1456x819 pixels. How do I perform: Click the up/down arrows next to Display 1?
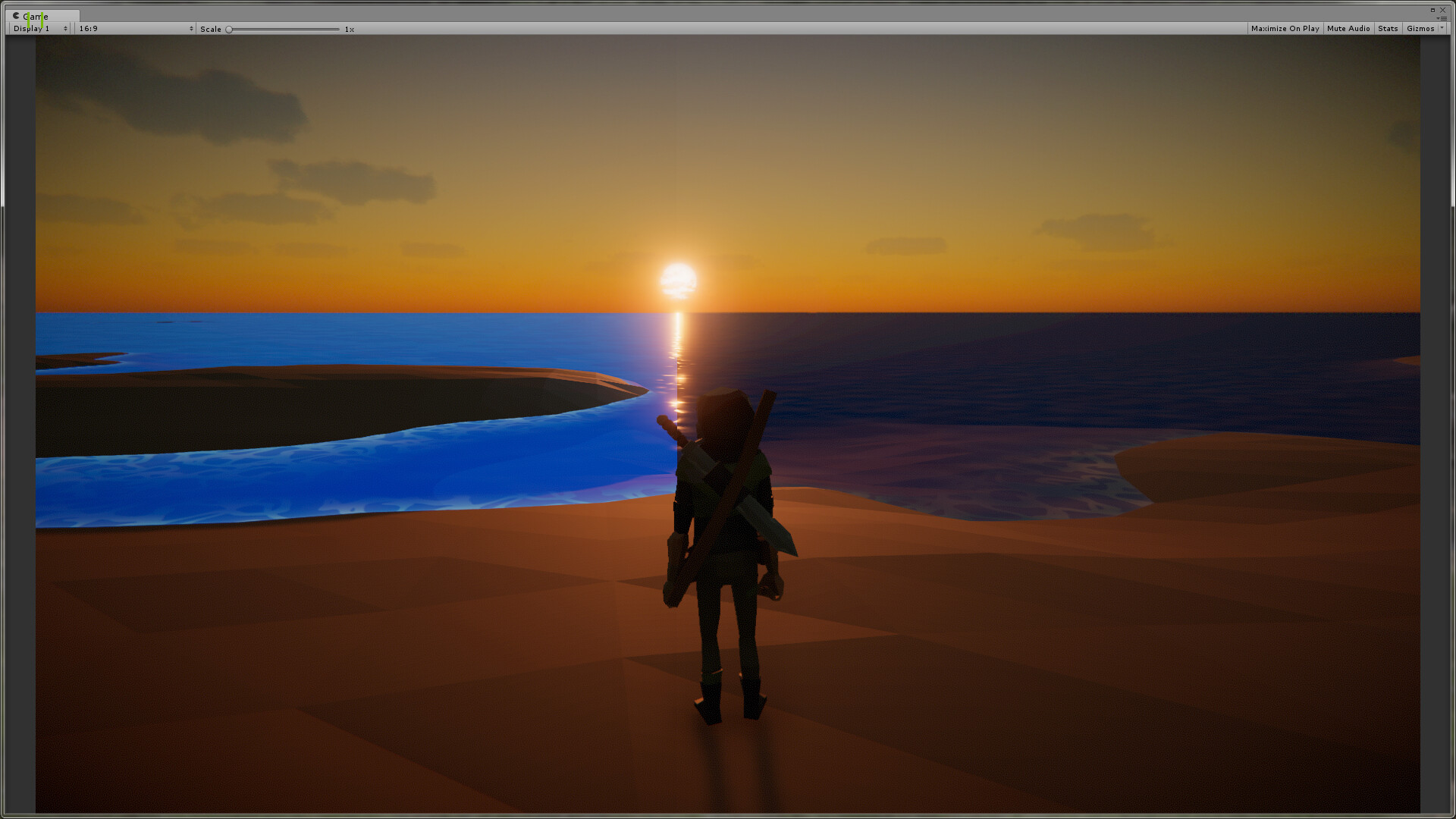(x=66, y=28)
